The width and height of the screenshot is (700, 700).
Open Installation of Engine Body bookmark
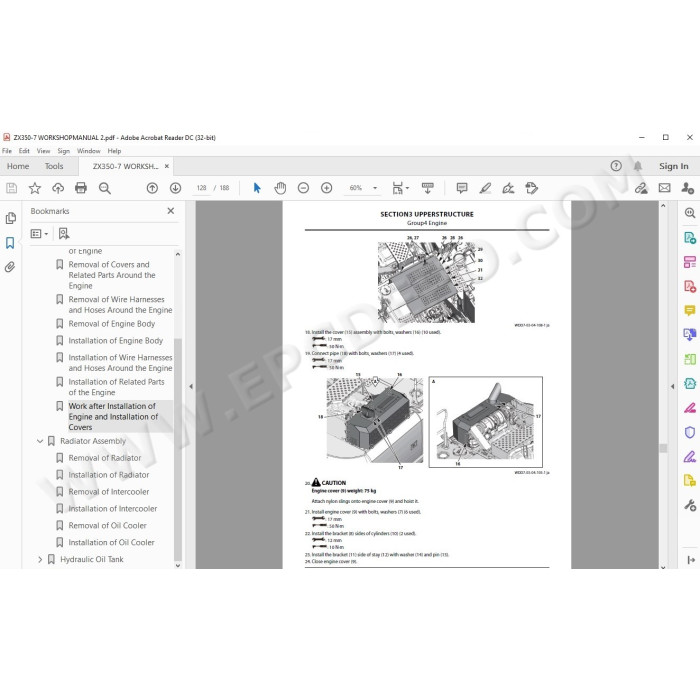tap(116, 341)
